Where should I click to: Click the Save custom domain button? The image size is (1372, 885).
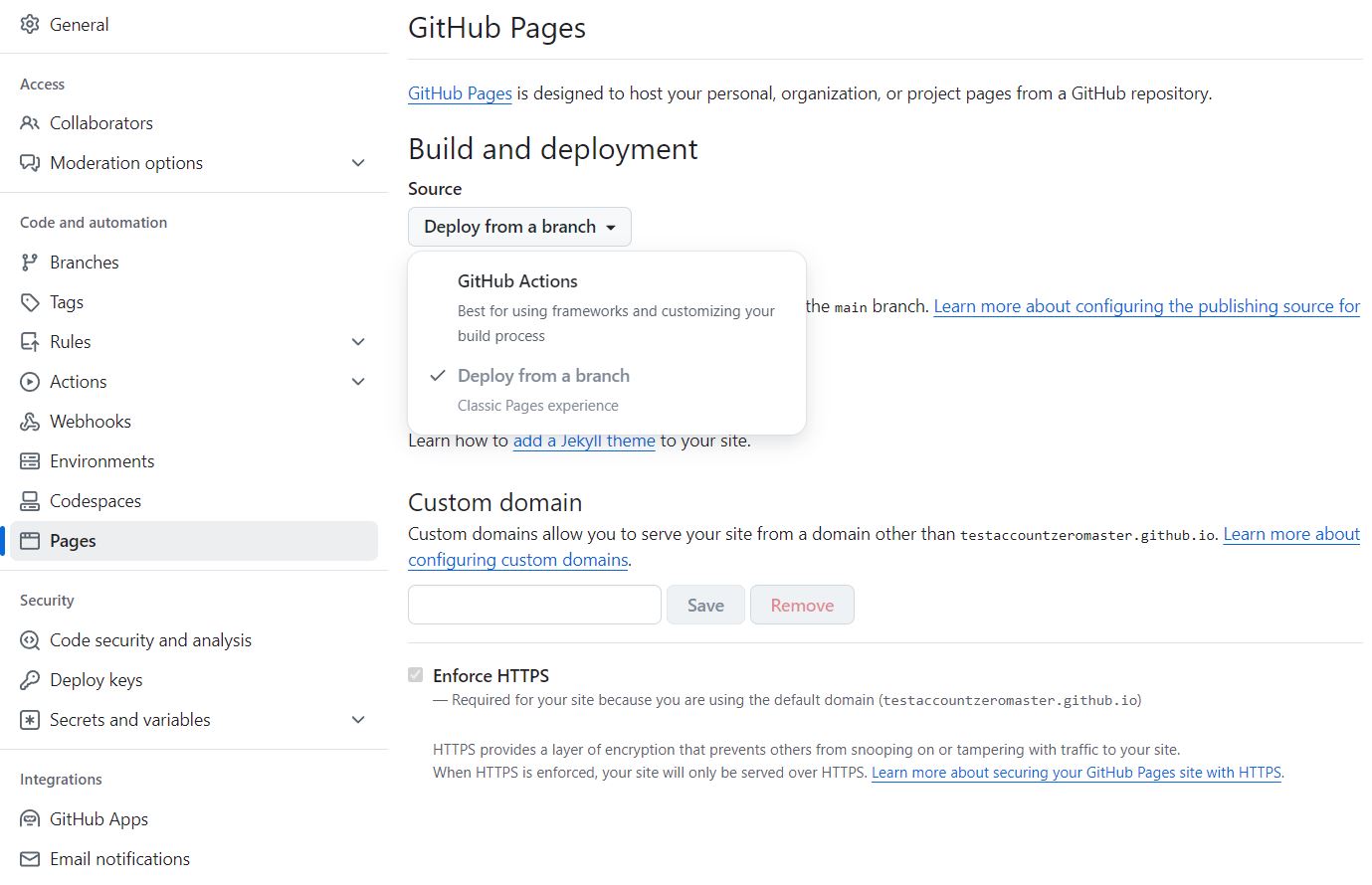(x=705, y=605)
